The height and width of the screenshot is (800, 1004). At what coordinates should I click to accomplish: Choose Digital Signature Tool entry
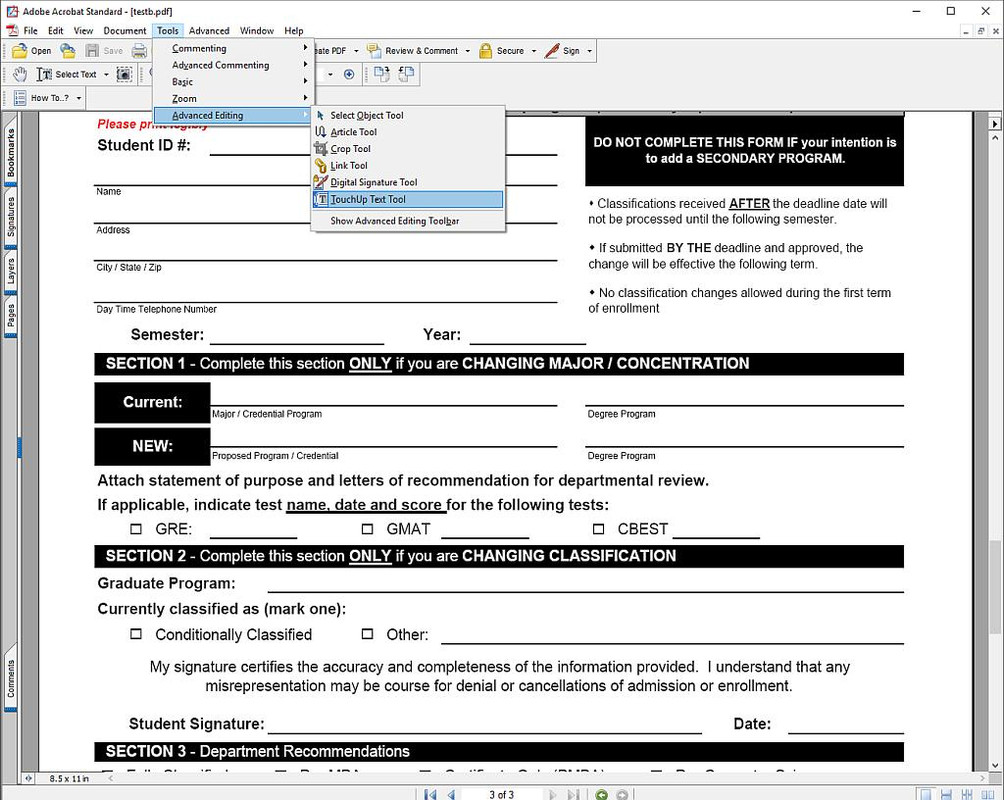click(408, 182)
